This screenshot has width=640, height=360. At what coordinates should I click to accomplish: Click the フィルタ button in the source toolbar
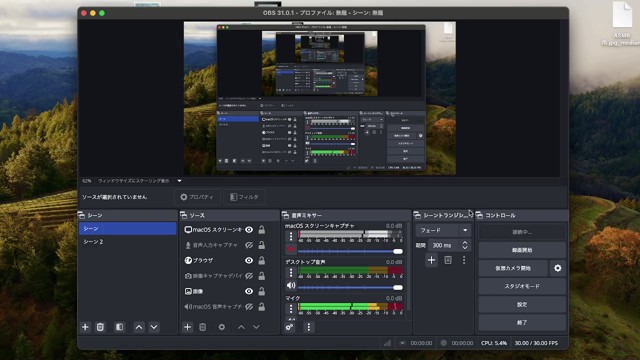point(244,197)
